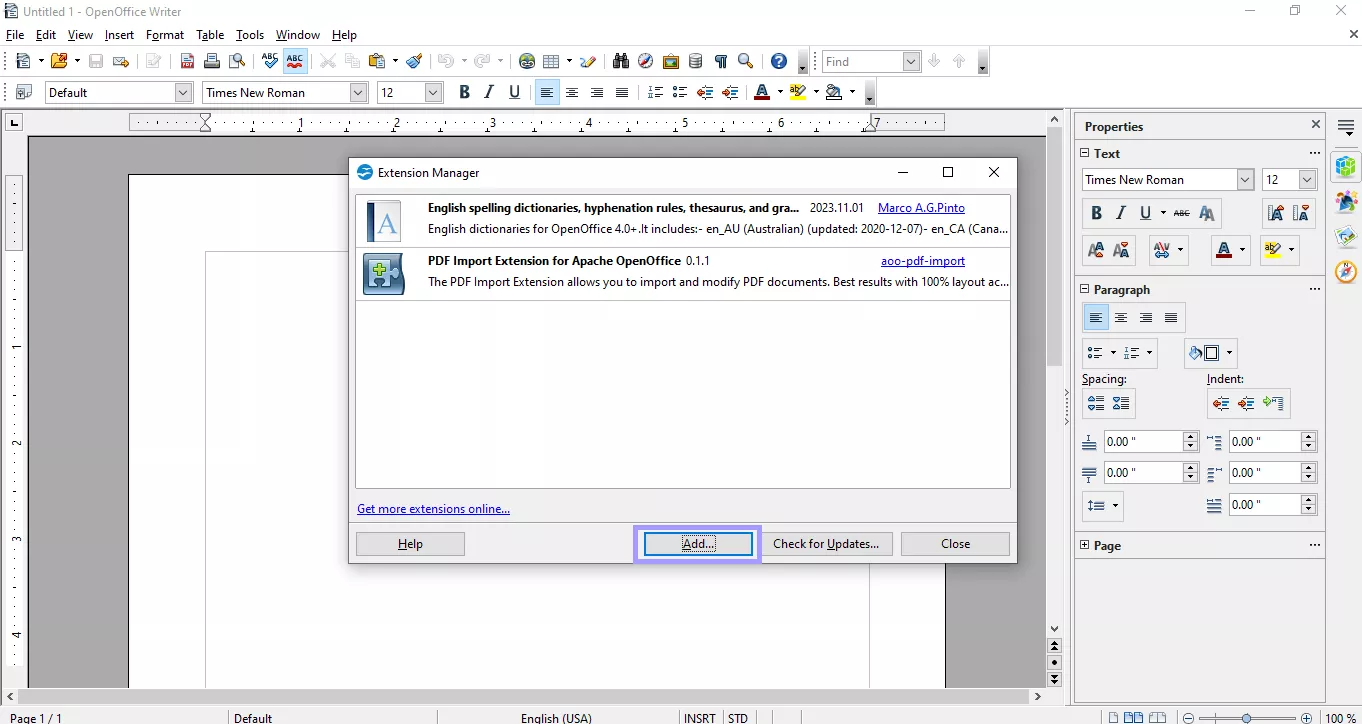Screen dimensions: 1362x724
Task: Open the toolbar font size 12 dropdown
Action: [433, 92]
